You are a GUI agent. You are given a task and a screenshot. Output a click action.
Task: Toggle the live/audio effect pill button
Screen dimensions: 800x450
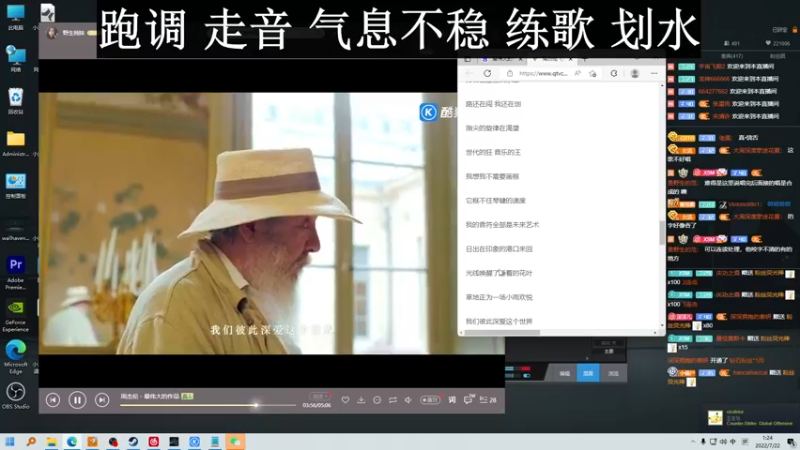pyautogui.click(x=430, y=400)
